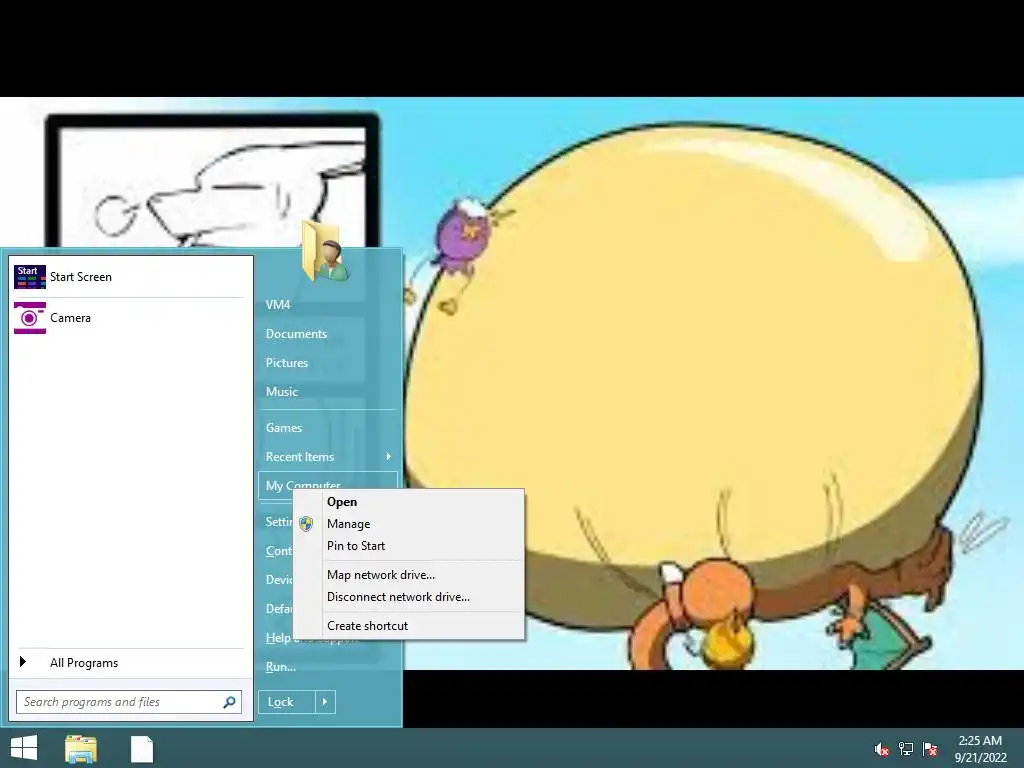Open the Pictures folder link

coord(287,362)
